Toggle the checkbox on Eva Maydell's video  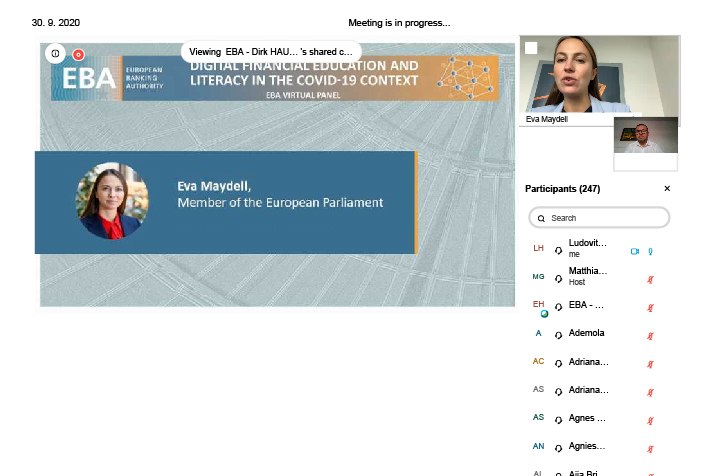(531, 48)
